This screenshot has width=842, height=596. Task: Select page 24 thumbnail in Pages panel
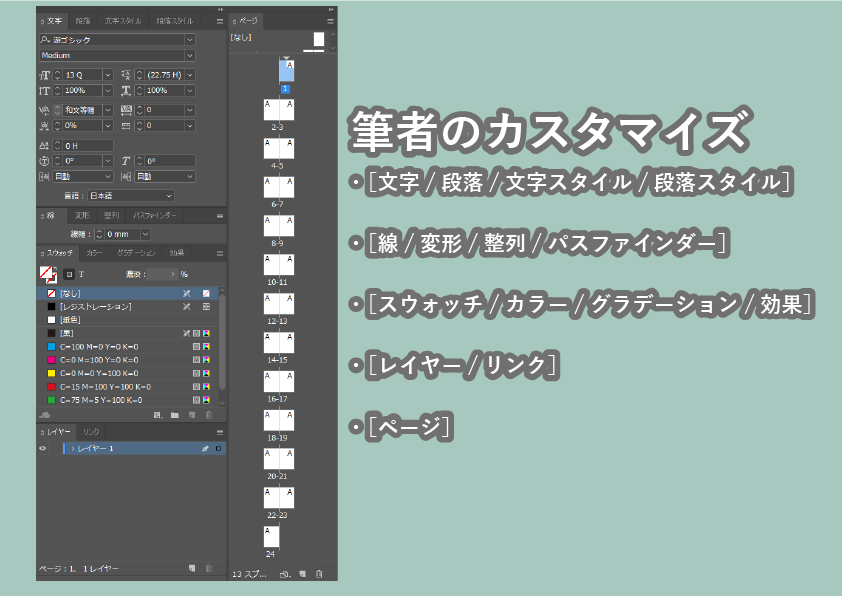[271, 536]
